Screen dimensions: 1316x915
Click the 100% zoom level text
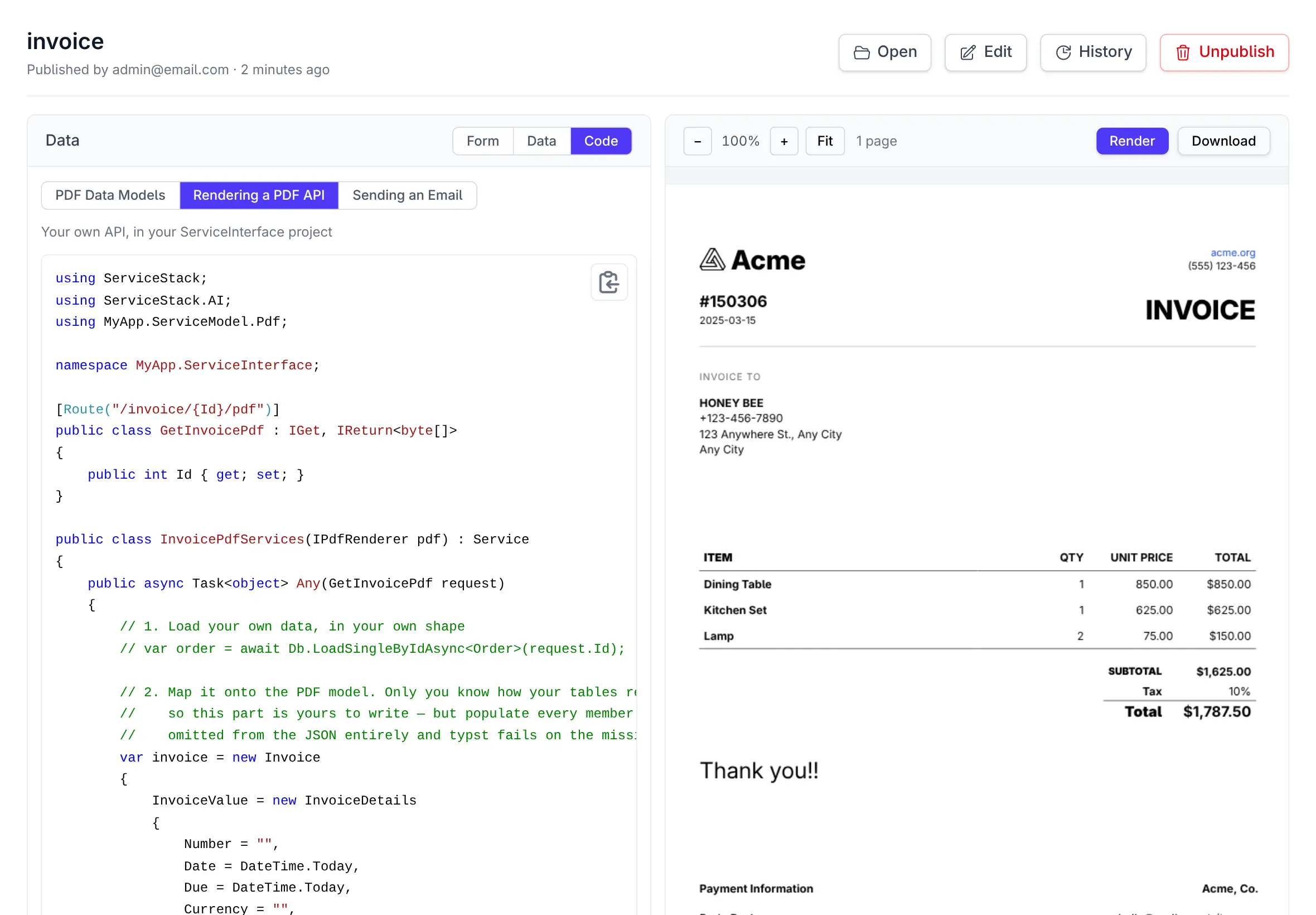click(739, 141)
